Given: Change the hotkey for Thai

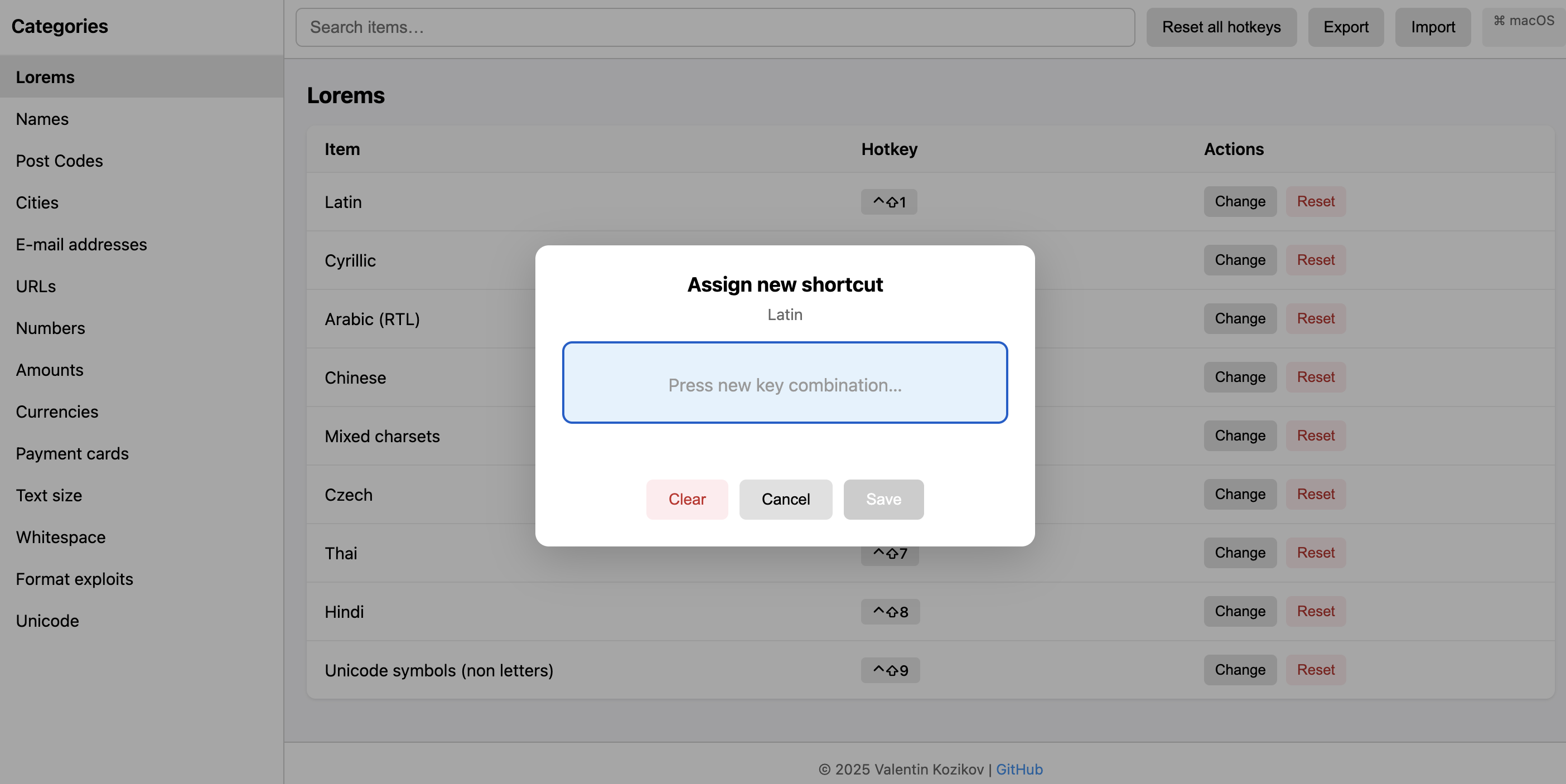Looking at the screenshot, I should 1240,553.
